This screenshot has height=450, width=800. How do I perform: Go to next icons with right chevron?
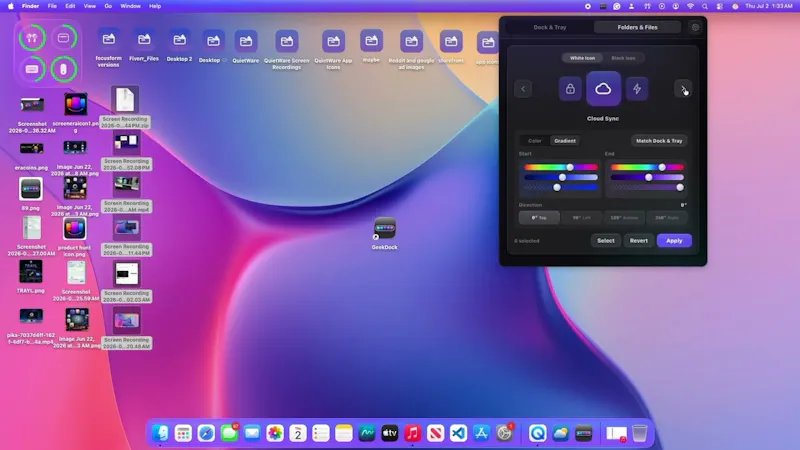(x=683, y=89)
